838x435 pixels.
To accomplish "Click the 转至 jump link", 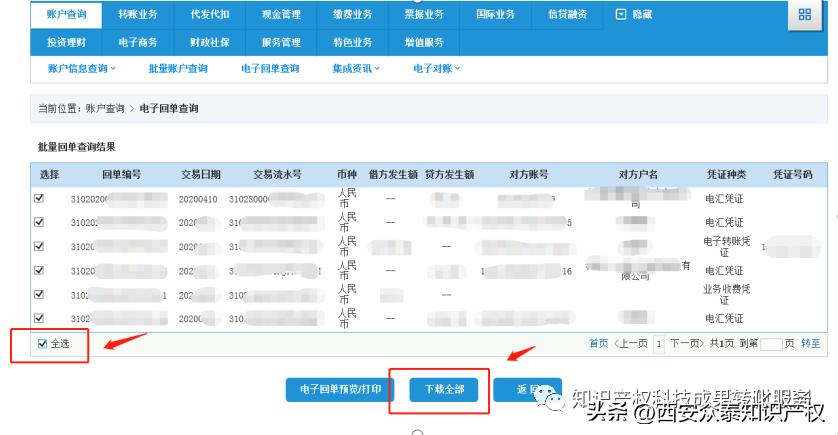I will coord(811,344).
